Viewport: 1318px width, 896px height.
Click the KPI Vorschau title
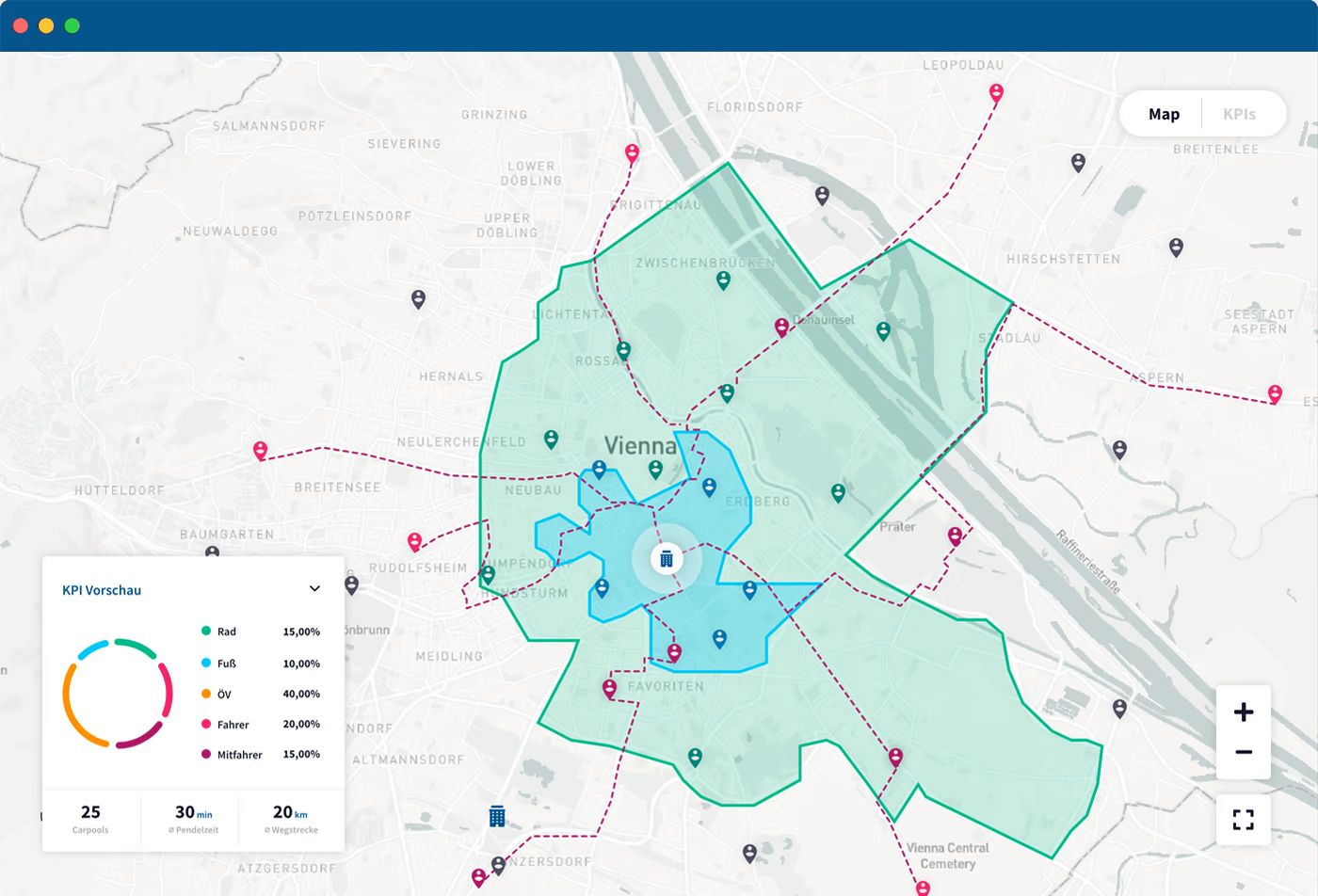click(x=102, y=590)
